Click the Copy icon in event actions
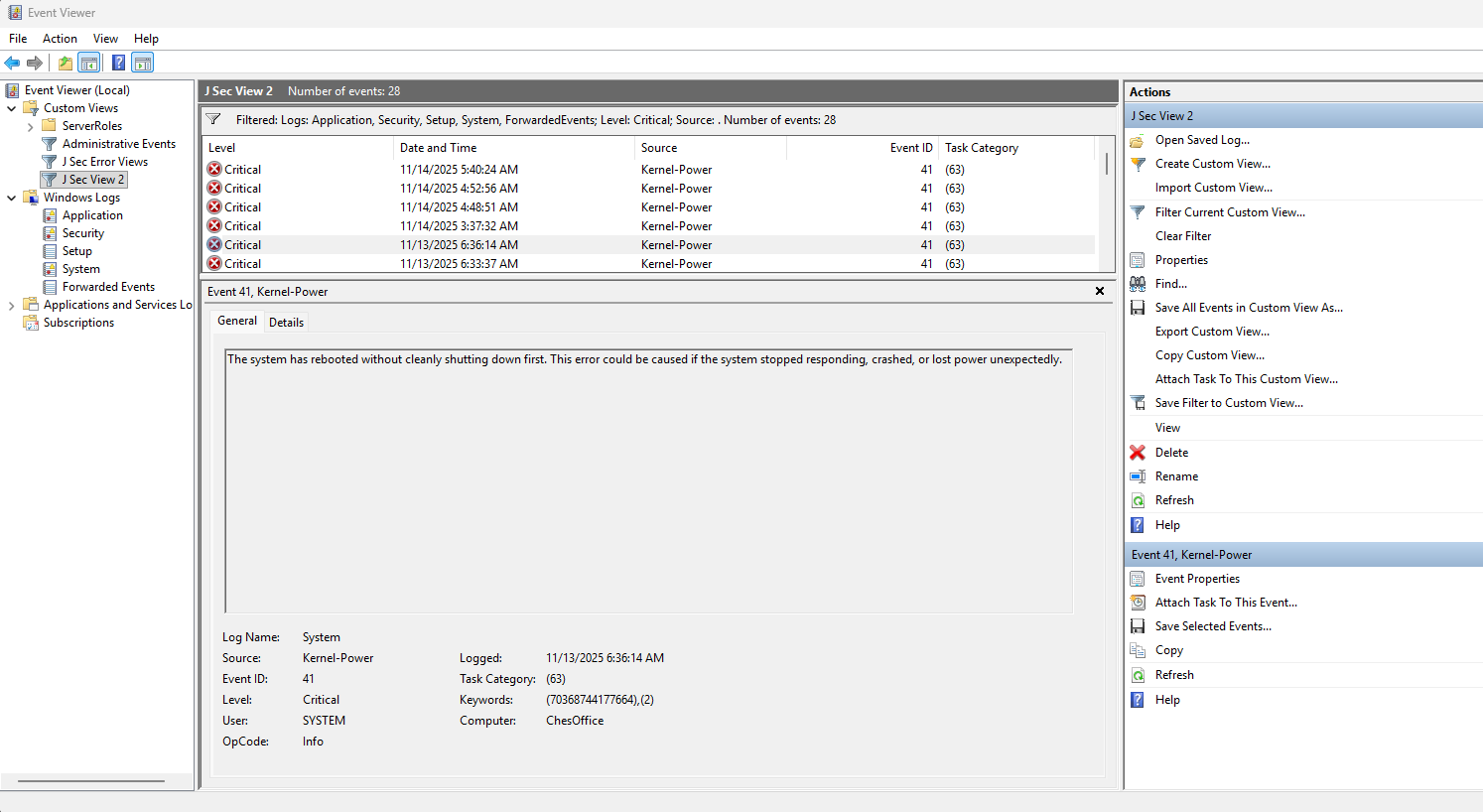The height and width of the screenshot is (812, 1483). (1138, 650)
